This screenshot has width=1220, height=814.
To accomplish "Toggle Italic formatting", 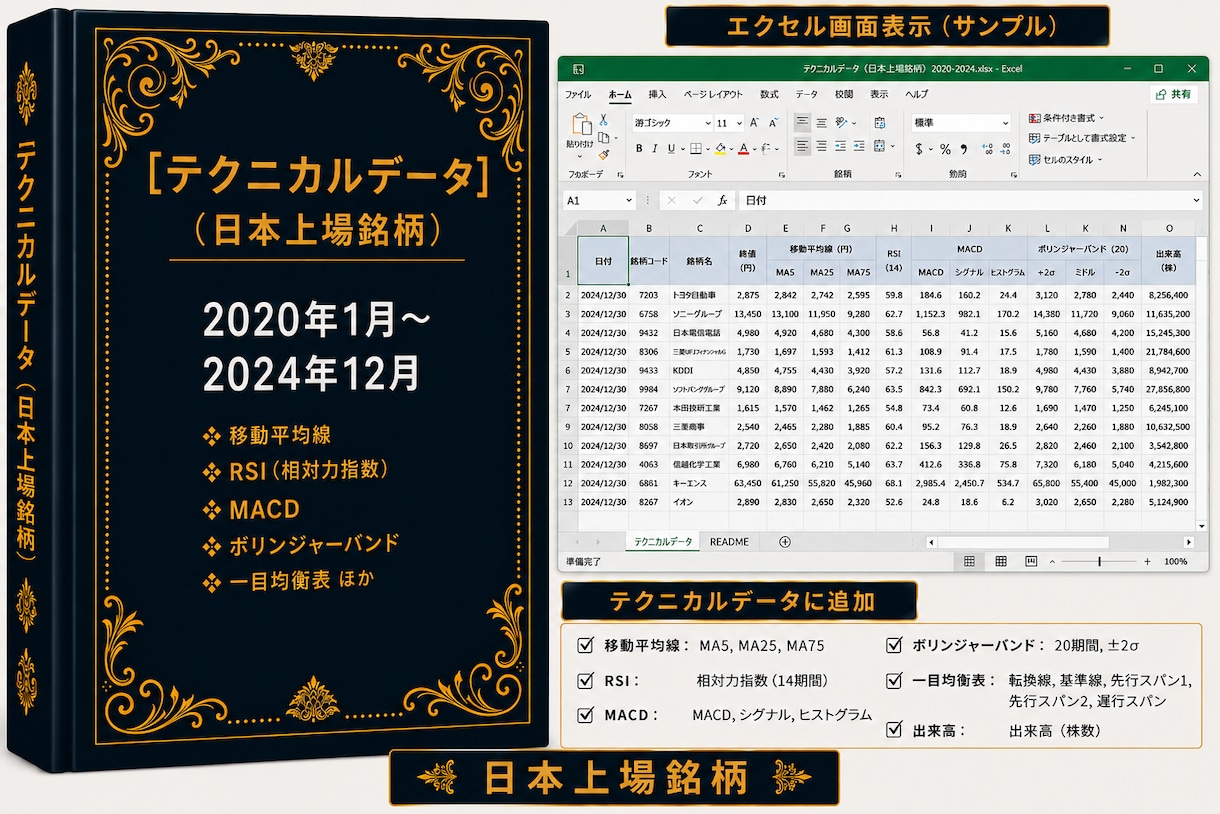I will pos(655,148).
